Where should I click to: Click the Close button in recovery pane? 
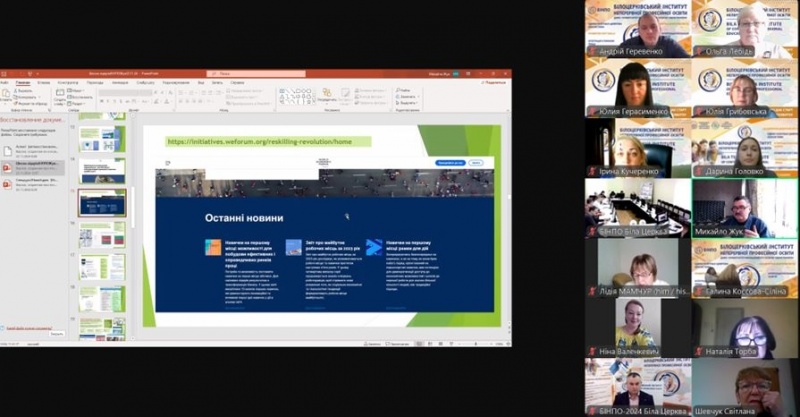tap(56, 334)
